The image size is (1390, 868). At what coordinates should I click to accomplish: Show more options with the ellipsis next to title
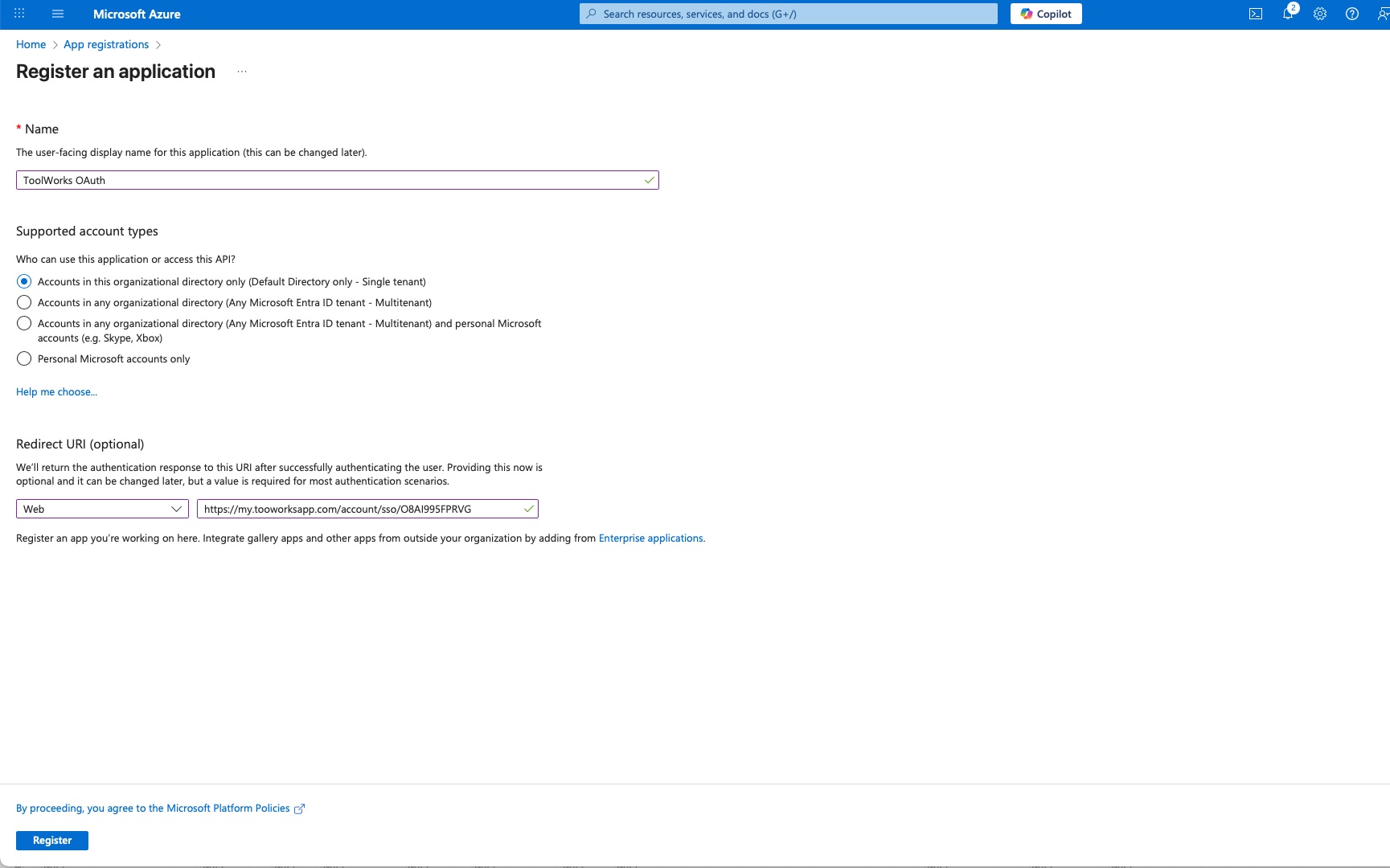click(242, 72)
